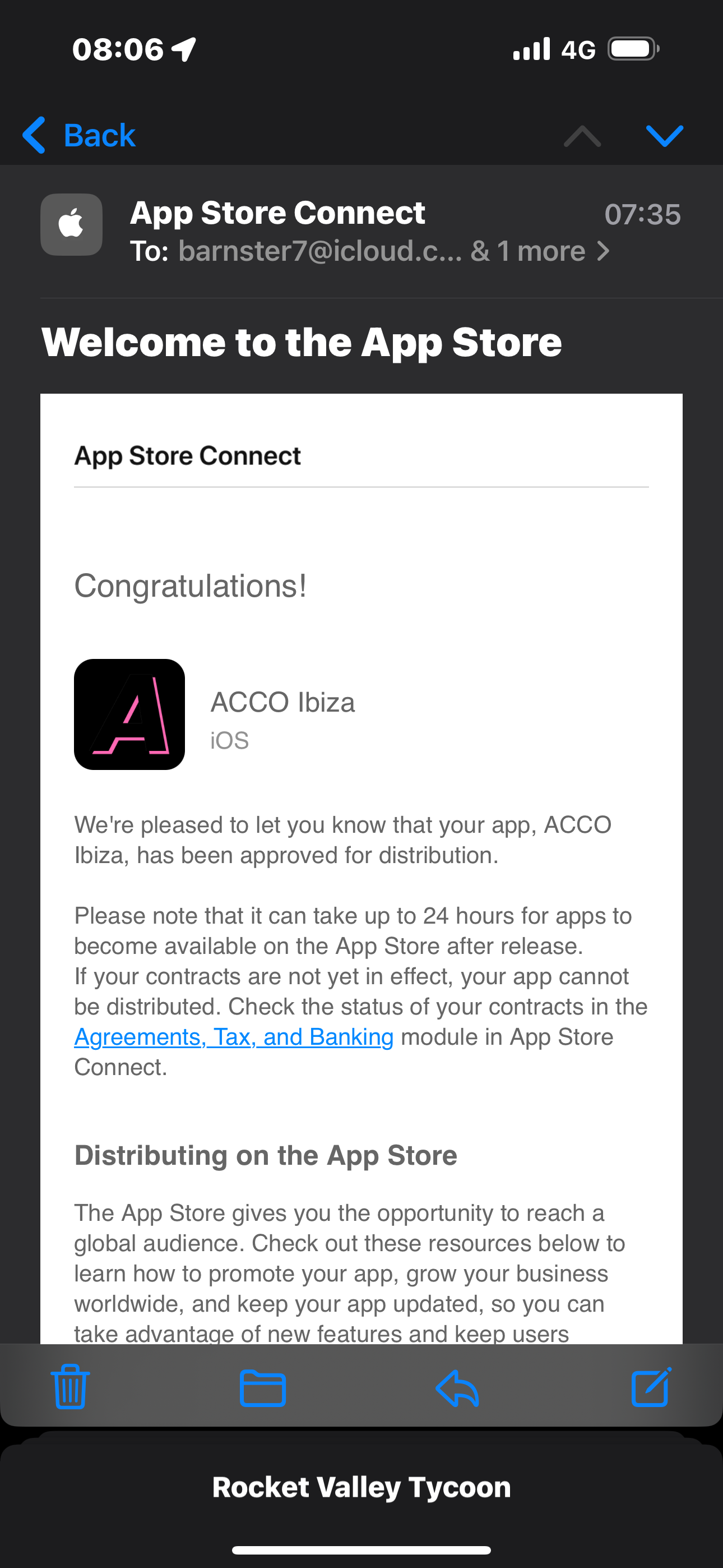Screen dimensions: 723x1568
Task: Tap the battery icon in status bar
Action: pos(633,49)
